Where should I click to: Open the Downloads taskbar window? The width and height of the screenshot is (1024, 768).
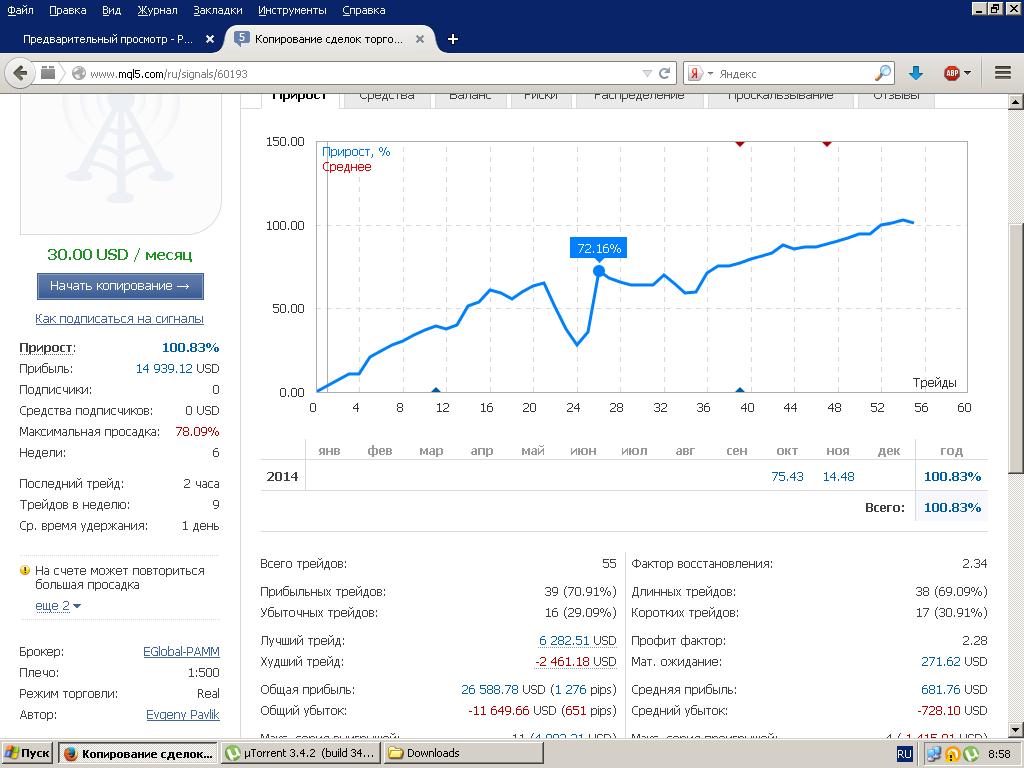pyautogui.click(x=464, y=753)
